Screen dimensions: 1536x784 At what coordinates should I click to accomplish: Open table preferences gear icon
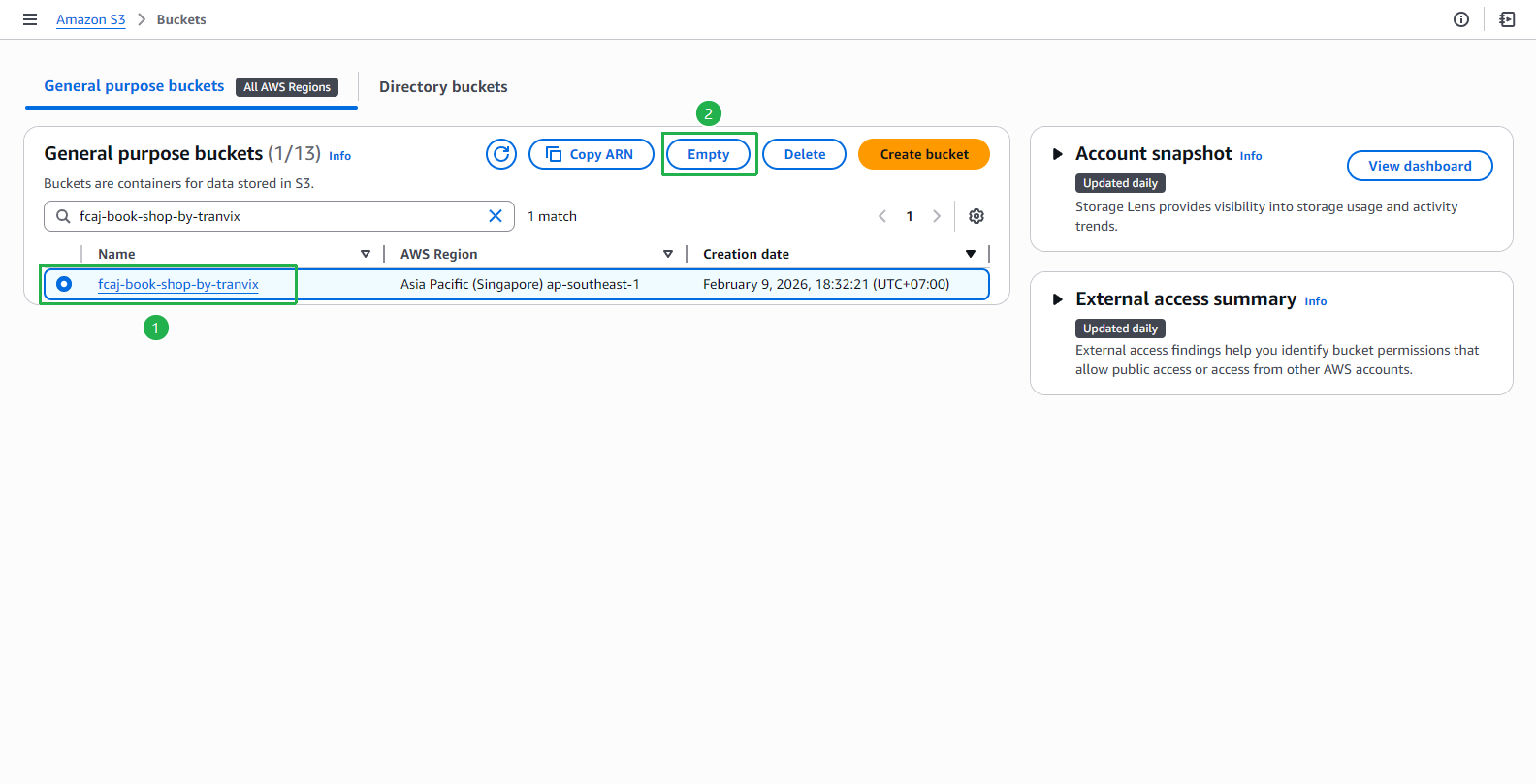[x=976, y=216]
